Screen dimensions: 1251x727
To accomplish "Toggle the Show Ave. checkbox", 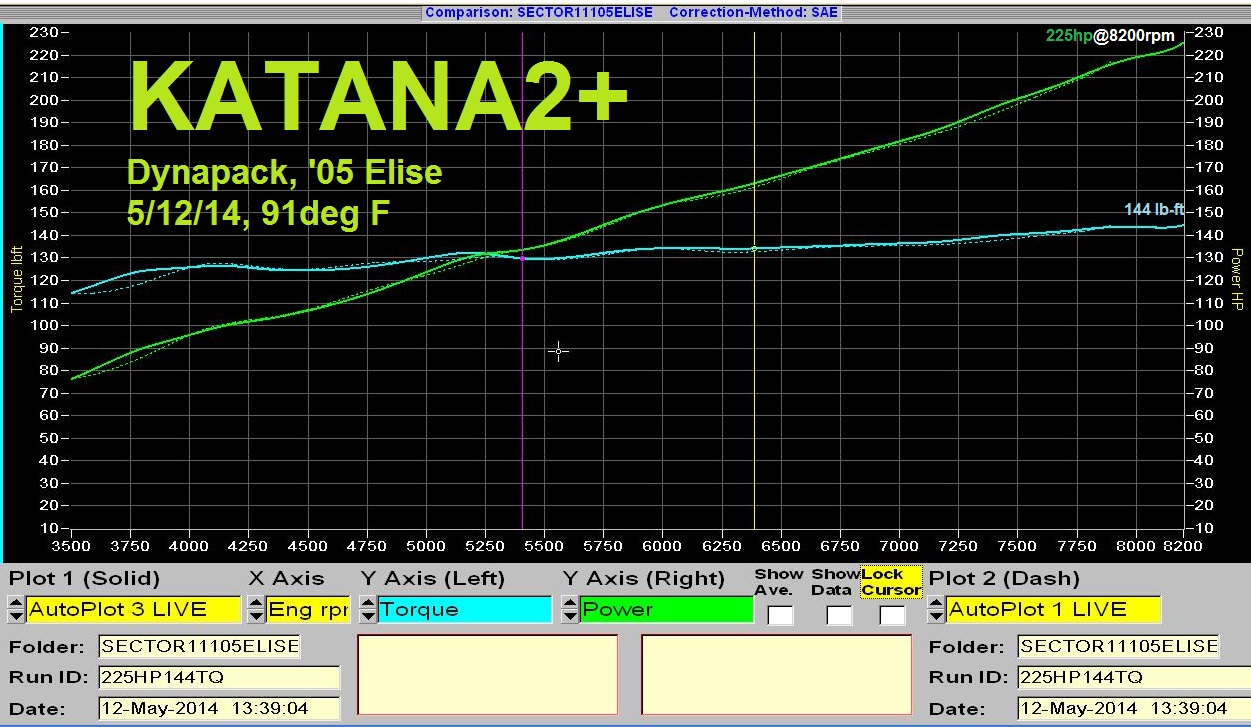I will (780, 615).
